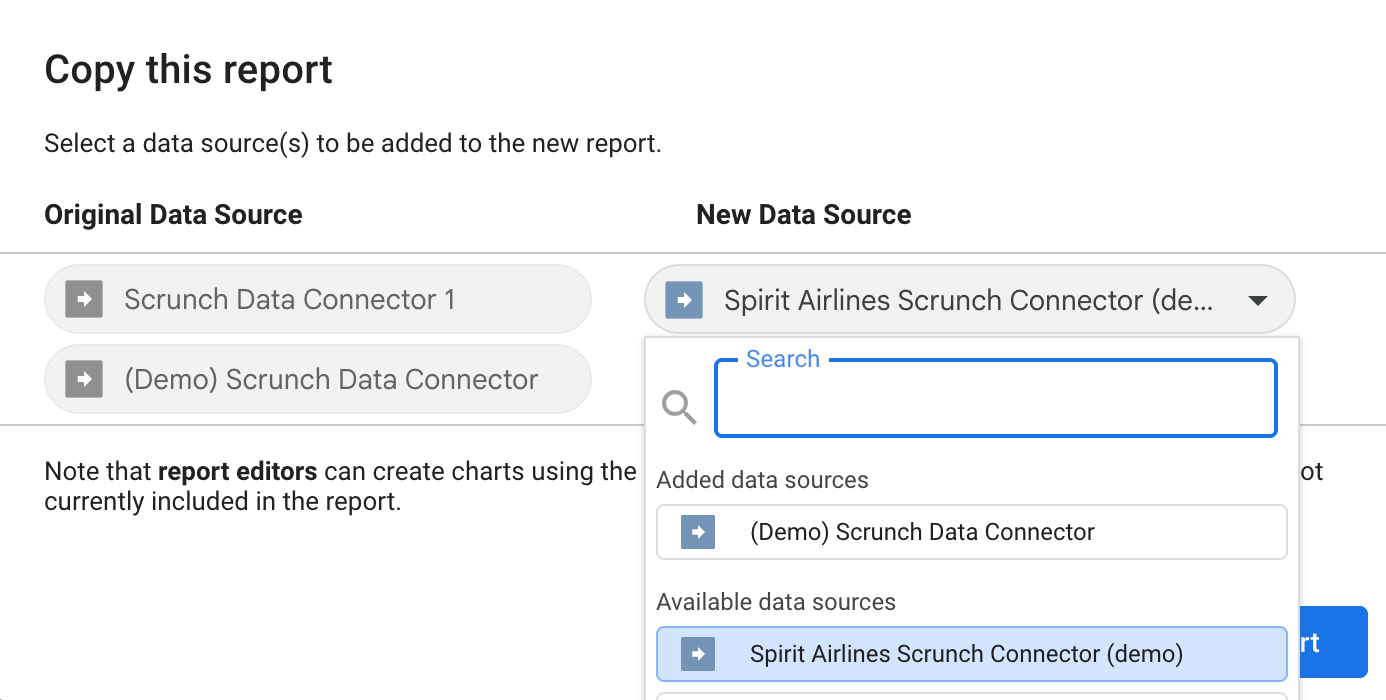Select (Demo) Scrunch Data Connector in added sources
The height and width of the screenshot is (700, 1386).
(971, 532)
